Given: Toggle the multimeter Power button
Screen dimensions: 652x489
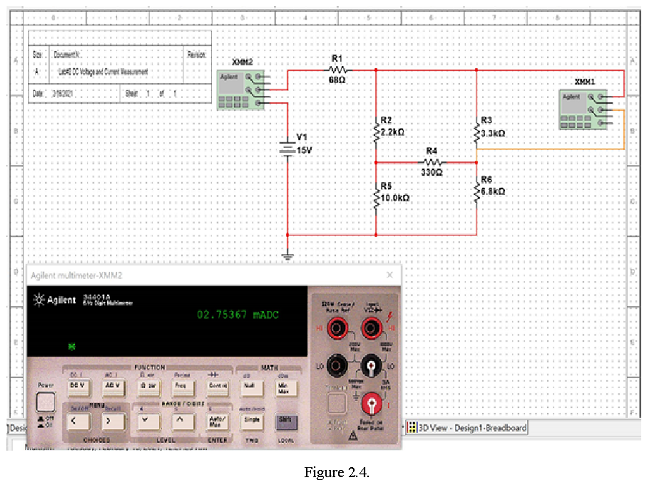Looking at the screenshot, I should 45,402.
